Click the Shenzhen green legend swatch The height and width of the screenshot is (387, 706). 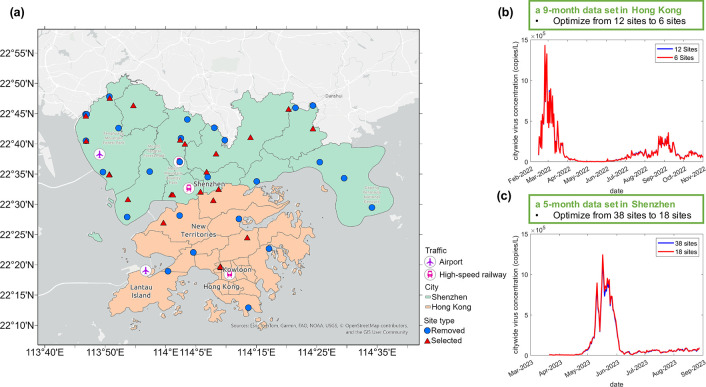point(428,297)
